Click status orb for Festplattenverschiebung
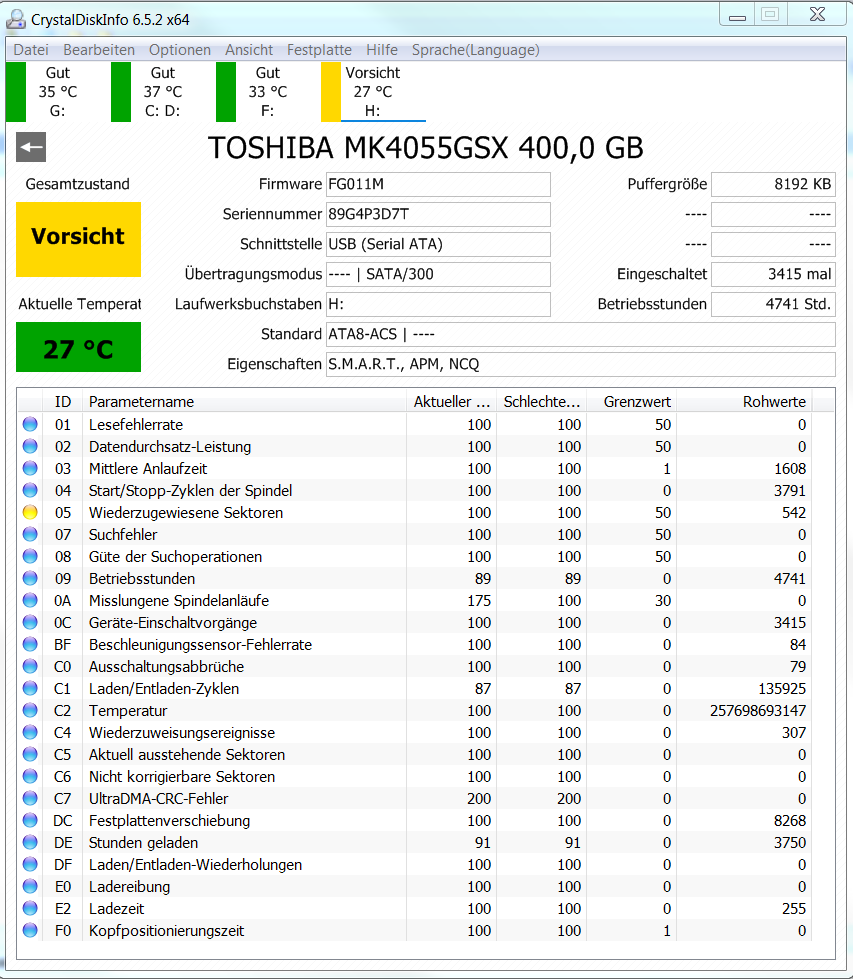This screenshot has width=853, height=979. pos(30,820)
